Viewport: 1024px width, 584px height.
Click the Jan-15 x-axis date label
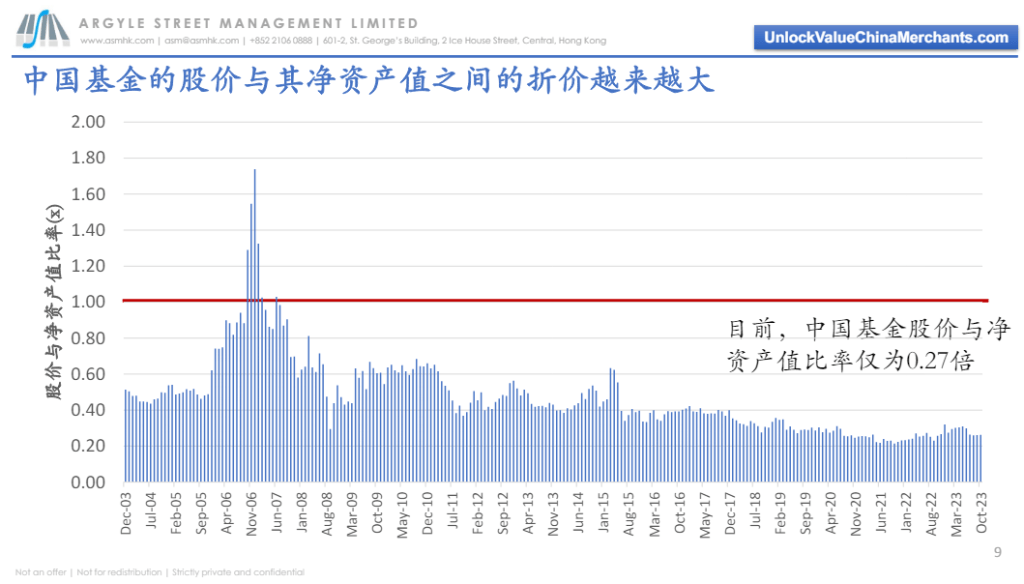(604, 513)
